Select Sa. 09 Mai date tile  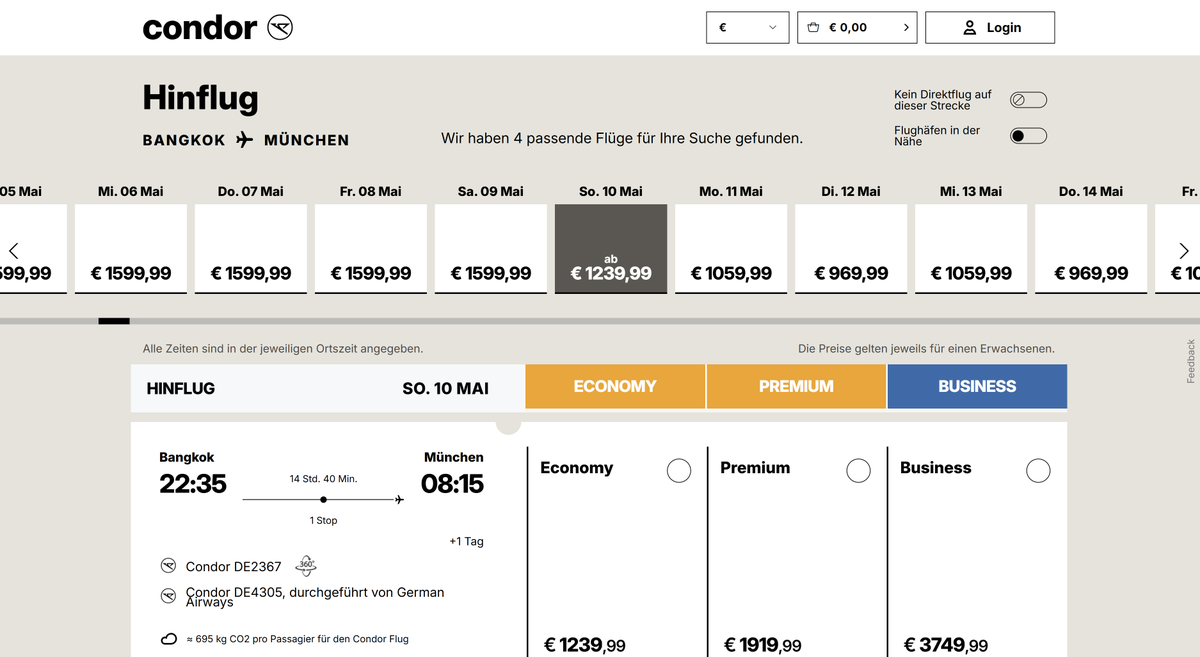click(x=491, y=249)
